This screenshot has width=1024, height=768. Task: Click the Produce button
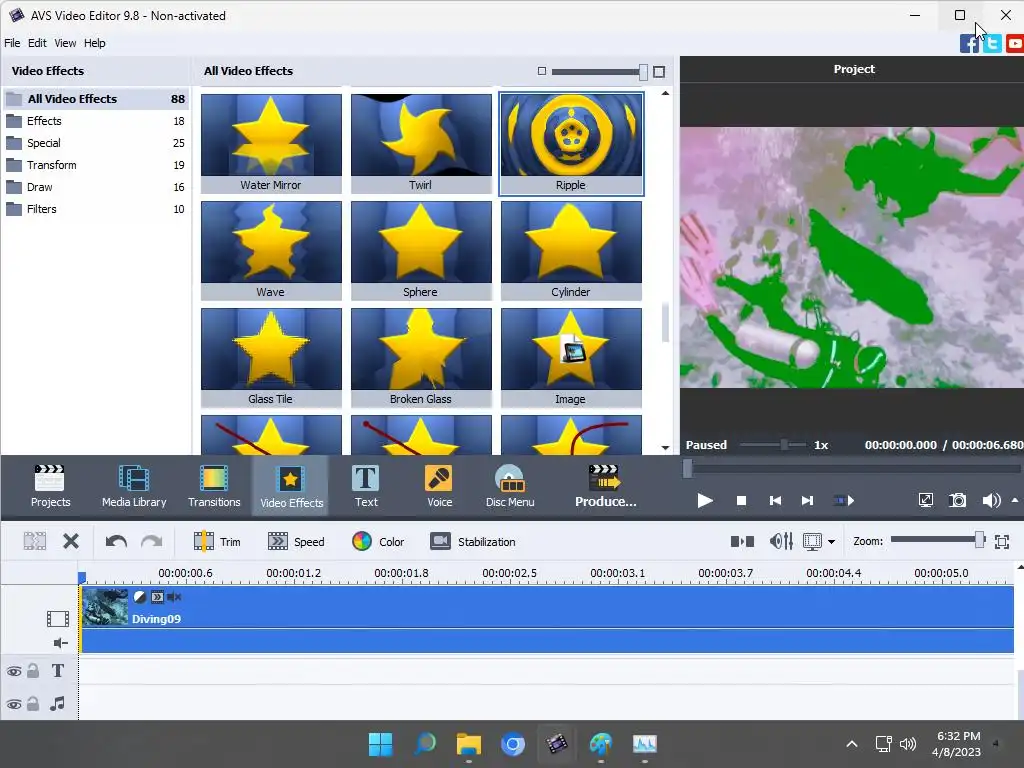tap(605, 486)
